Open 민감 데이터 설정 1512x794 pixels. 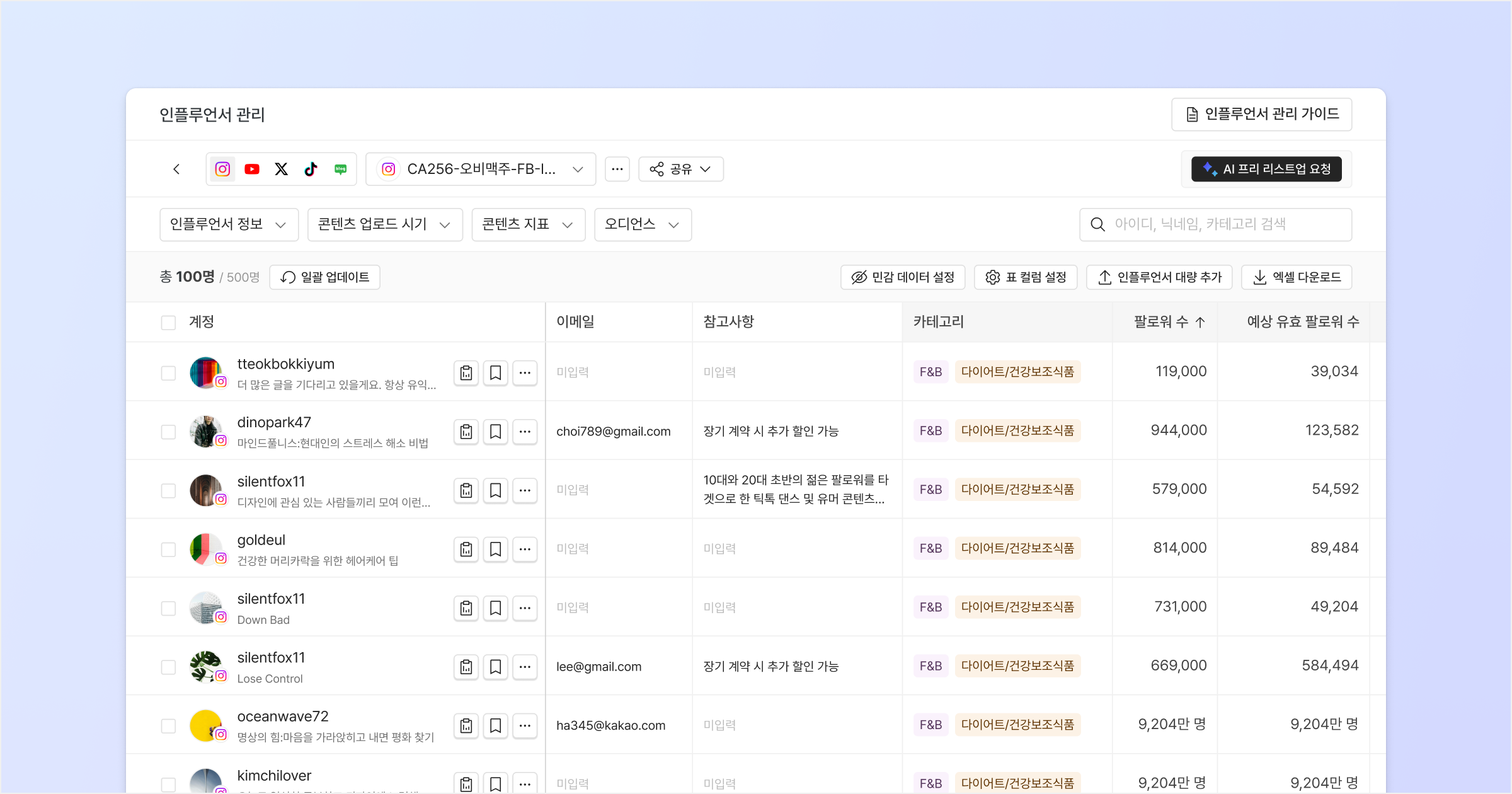[x=903, y=277]
